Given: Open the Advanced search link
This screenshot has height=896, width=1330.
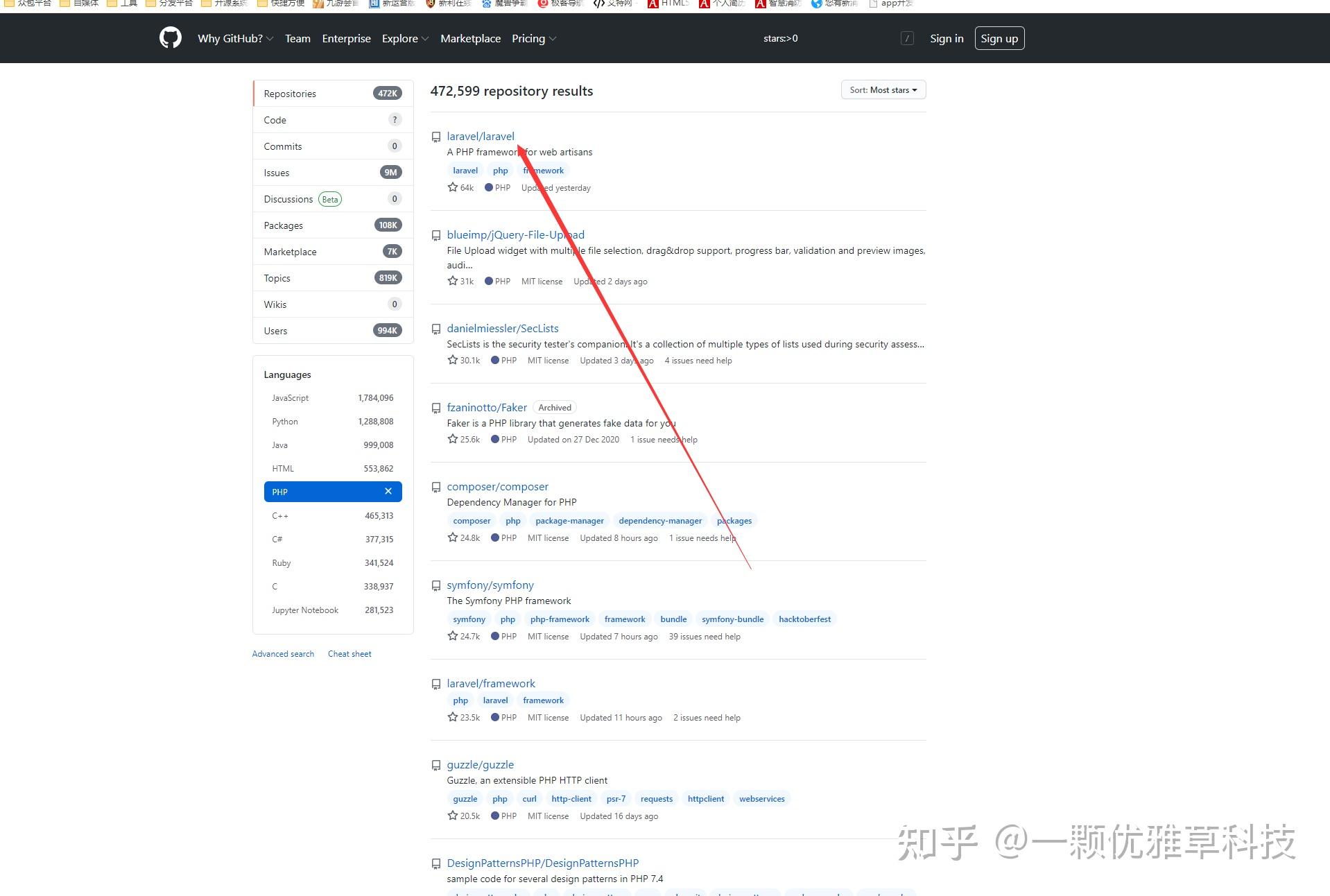Looking at the screenshot, I should coord(282,653).
